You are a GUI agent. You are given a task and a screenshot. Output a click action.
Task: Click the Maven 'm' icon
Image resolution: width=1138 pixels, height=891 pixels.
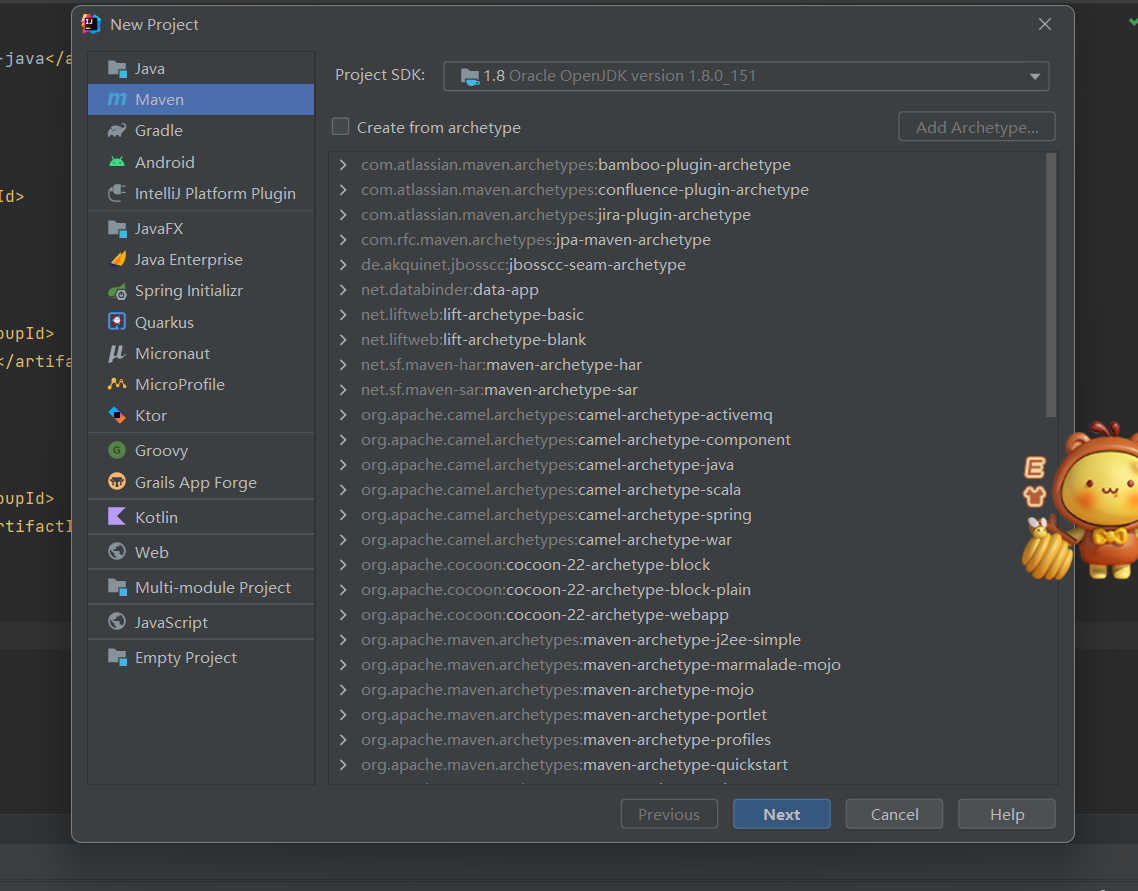117,99
